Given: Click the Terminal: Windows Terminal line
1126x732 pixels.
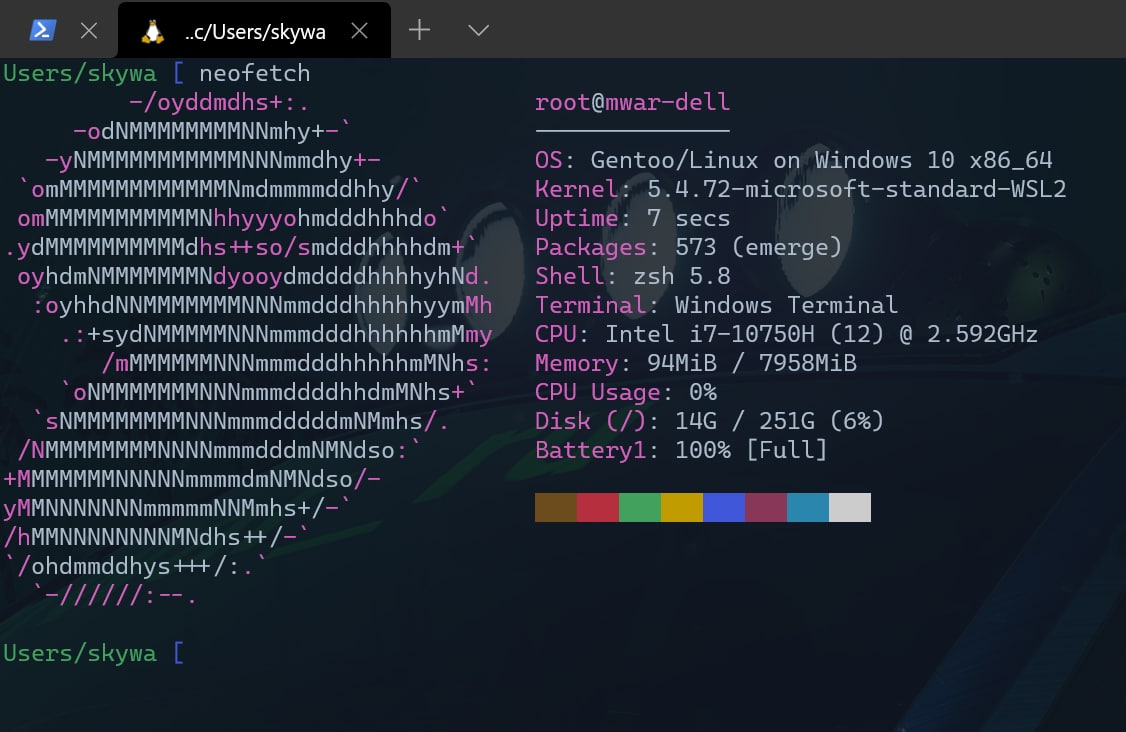Looking at the screenshot, I should click(717, 305).
